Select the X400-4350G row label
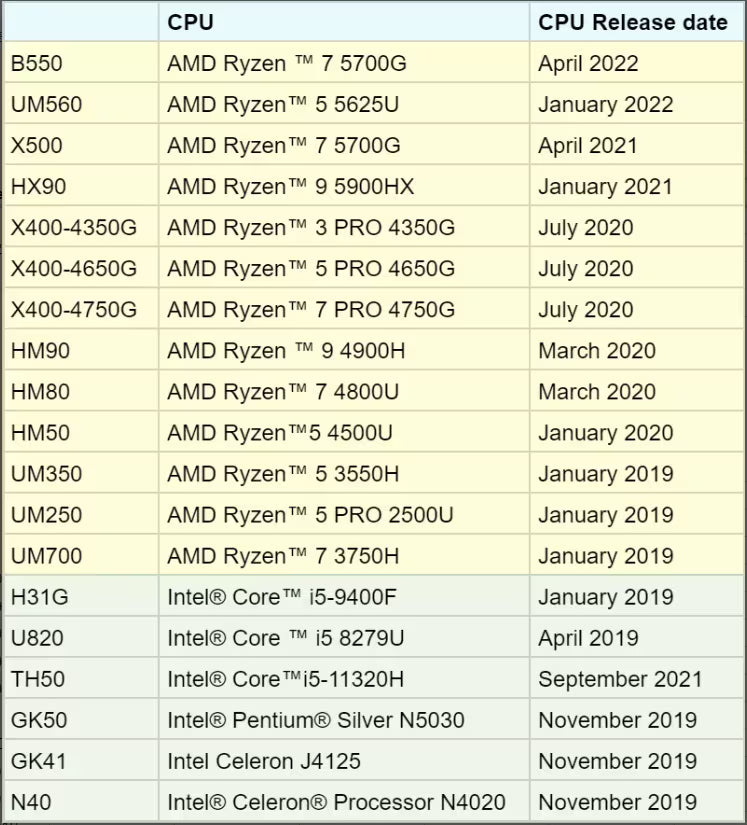Screen dimensions: 747x825 pyautogui.click(x=73, y=228)
